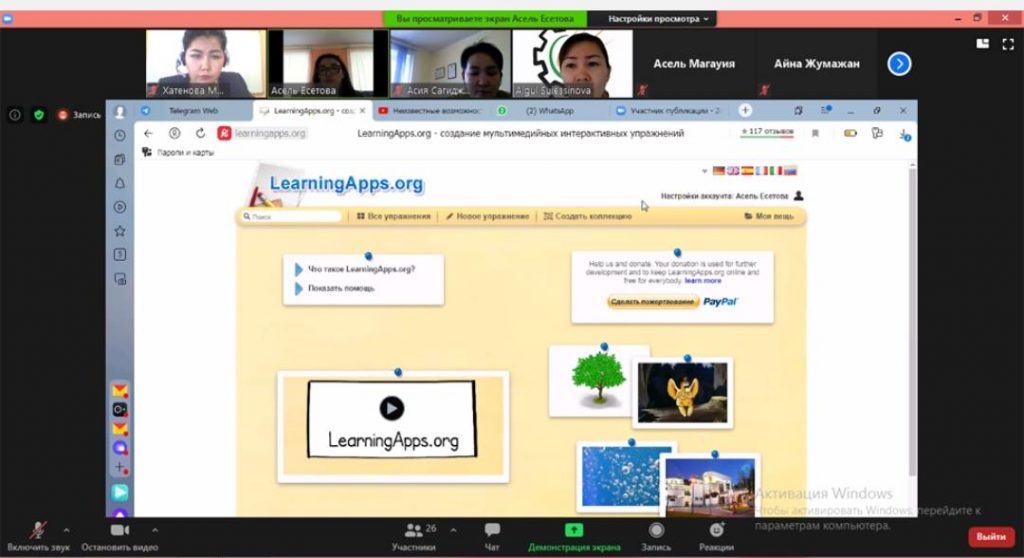Click the LearningApps.org site logo
1024x558 pixels.
(346, 184)
